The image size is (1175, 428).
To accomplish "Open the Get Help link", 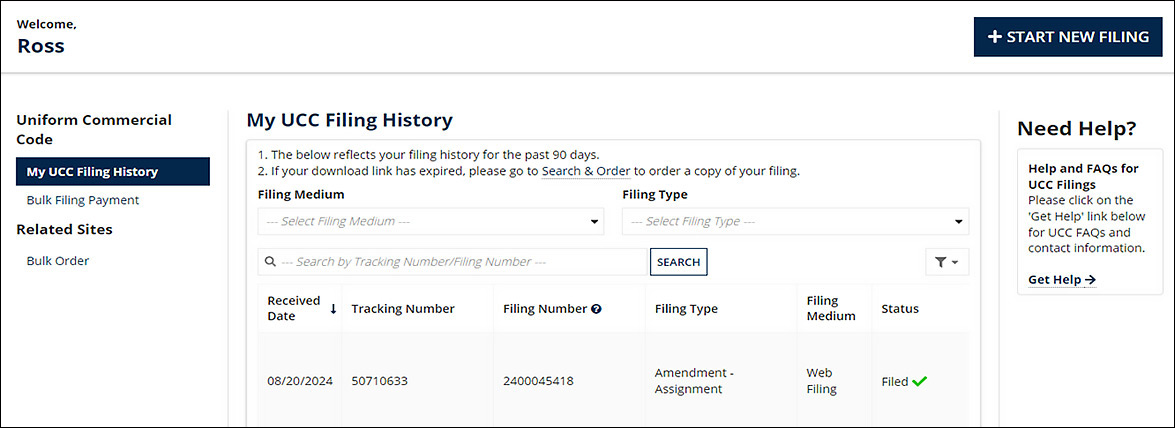I will [x=1061, y=280].
